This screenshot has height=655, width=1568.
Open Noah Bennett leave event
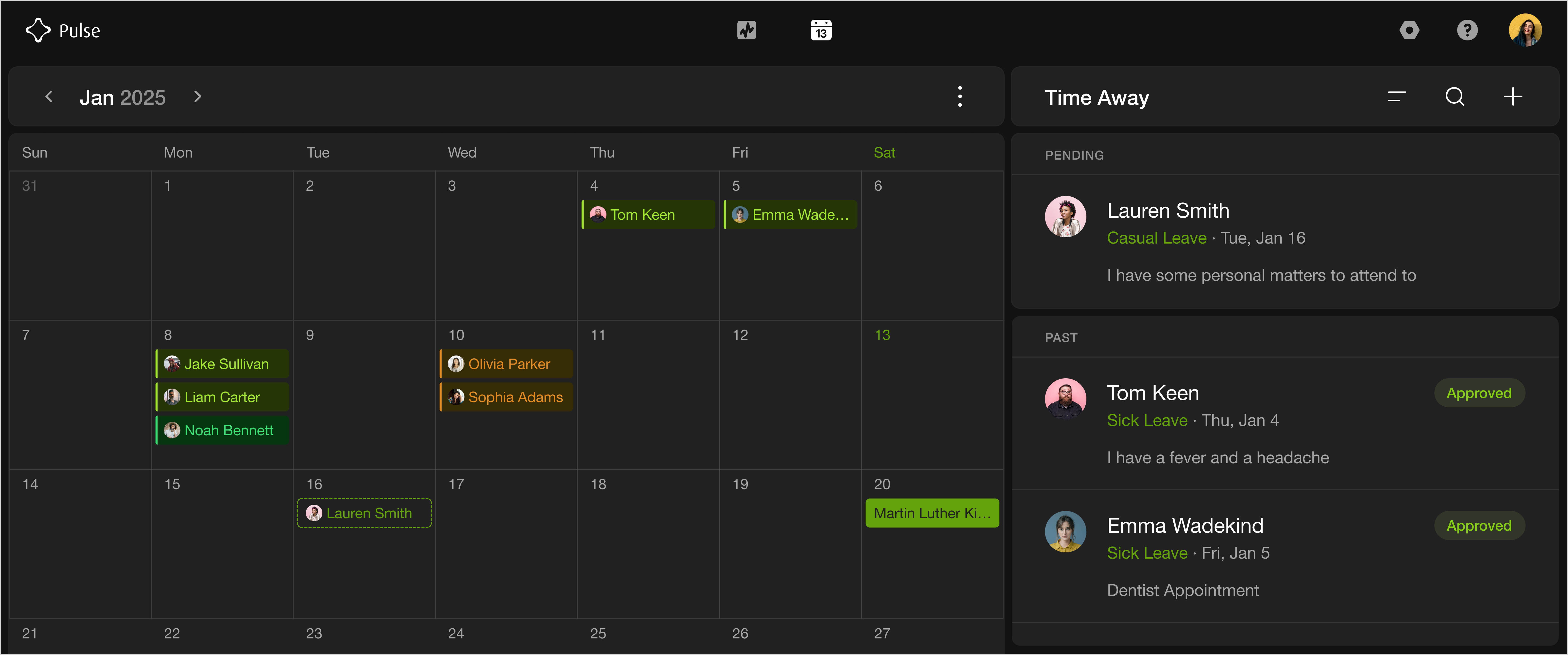click(x=222, y=430)
